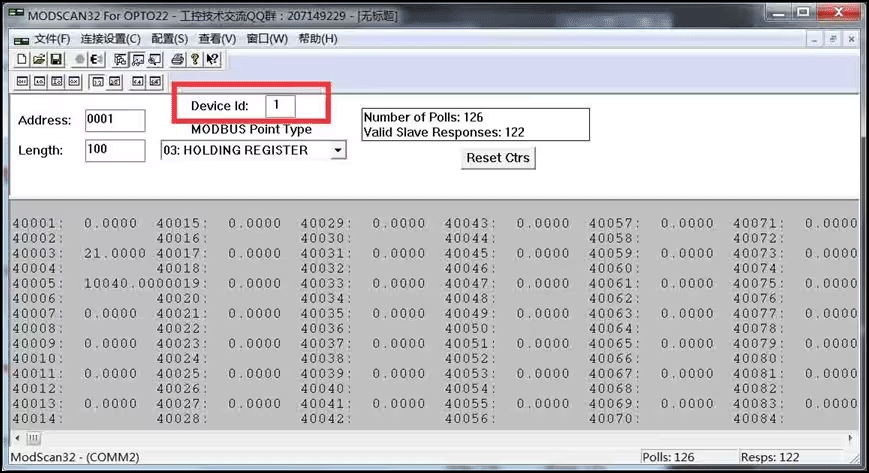The width and height of the screenshot is (869, 473).
Task: Click into the Length field
Action: click(115, 150)
